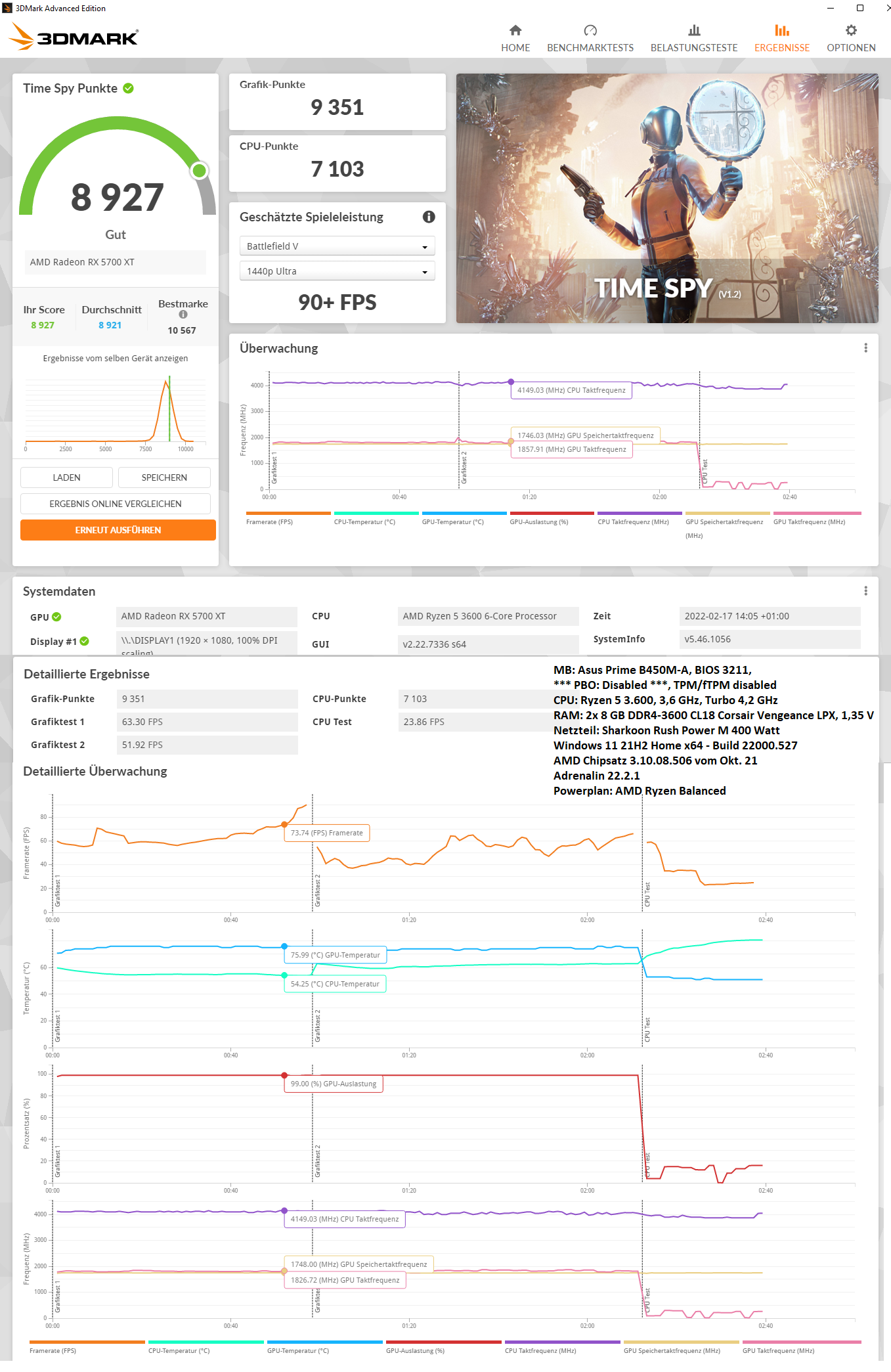Screen dimensions: 891x1372
Task: Open the Überwachung three-dot menu
Action: (x=865, y=348)
